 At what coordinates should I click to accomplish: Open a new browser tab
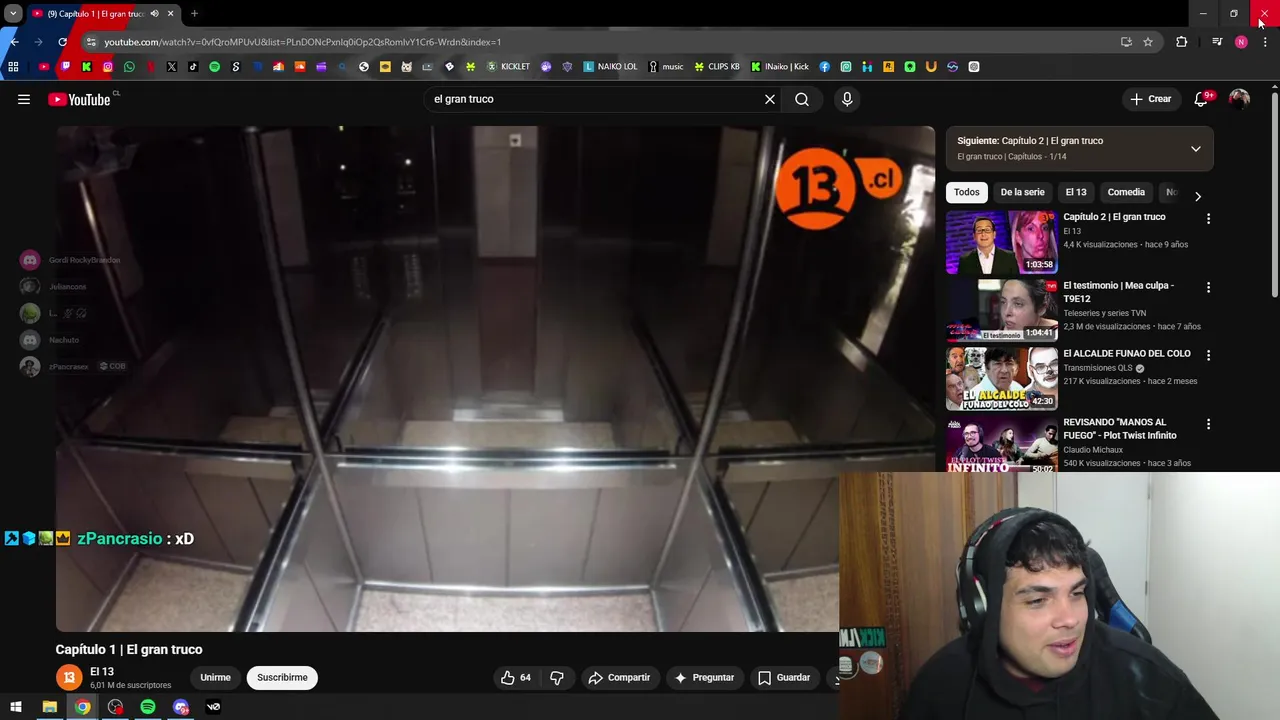194,14
